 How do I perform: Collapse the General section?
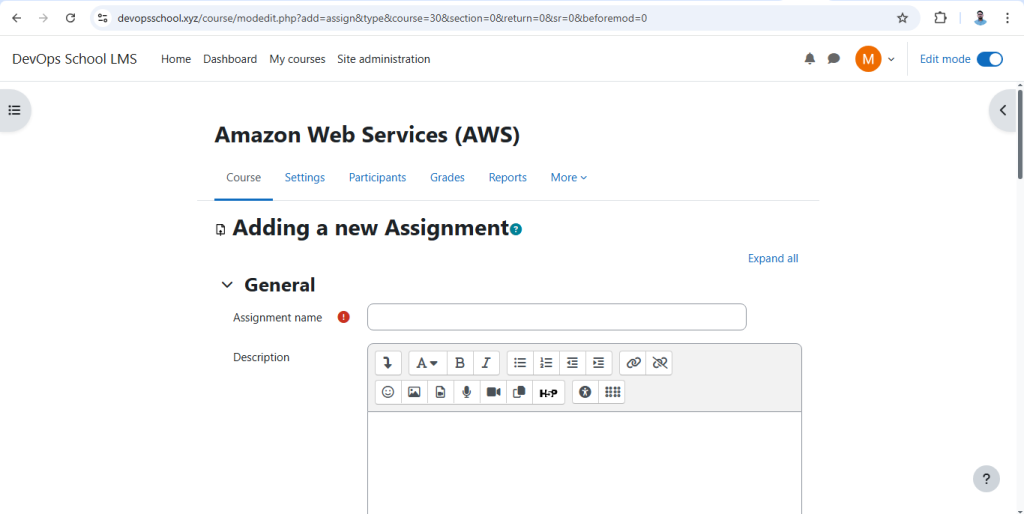(227, 285)
